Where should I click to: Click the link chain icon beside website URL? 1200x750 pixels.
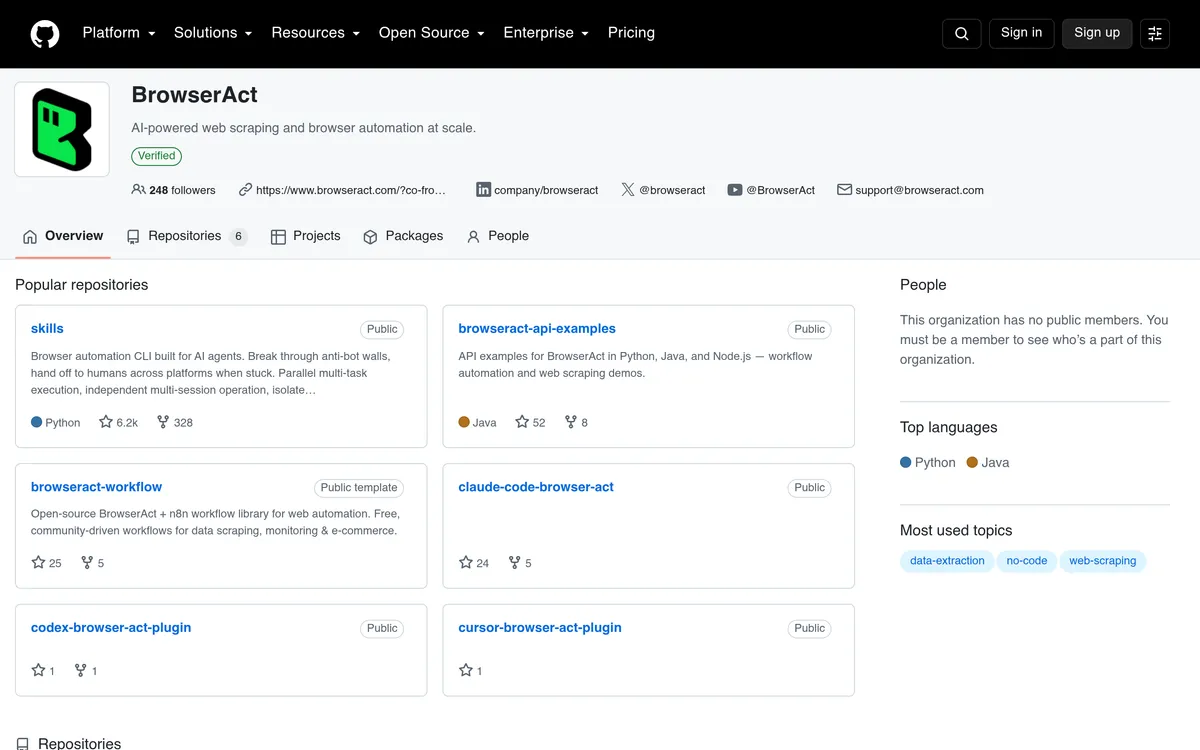tap(245, 189)
